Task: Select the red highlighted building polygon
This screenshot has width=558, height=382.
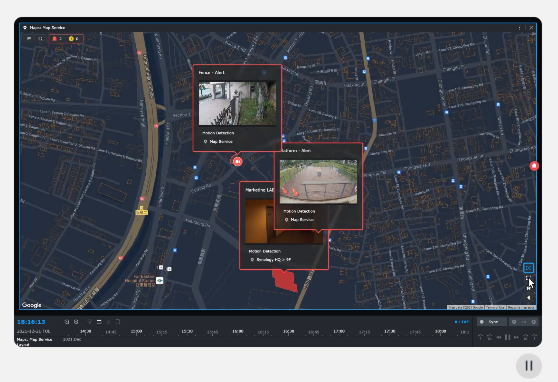Action: pos(285,281)
